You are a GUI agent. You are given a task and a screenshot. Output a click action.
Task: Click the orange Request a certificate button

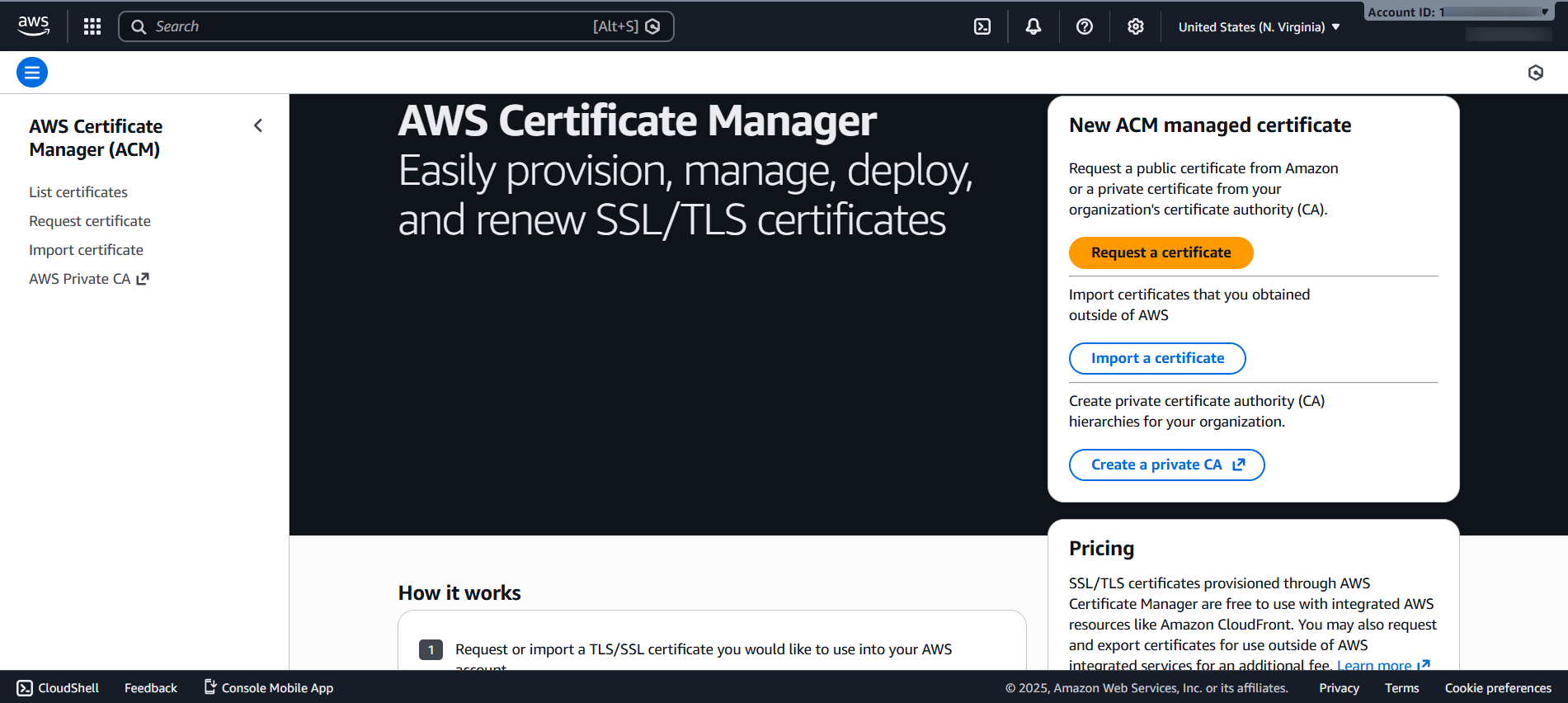pos(1161,252)
